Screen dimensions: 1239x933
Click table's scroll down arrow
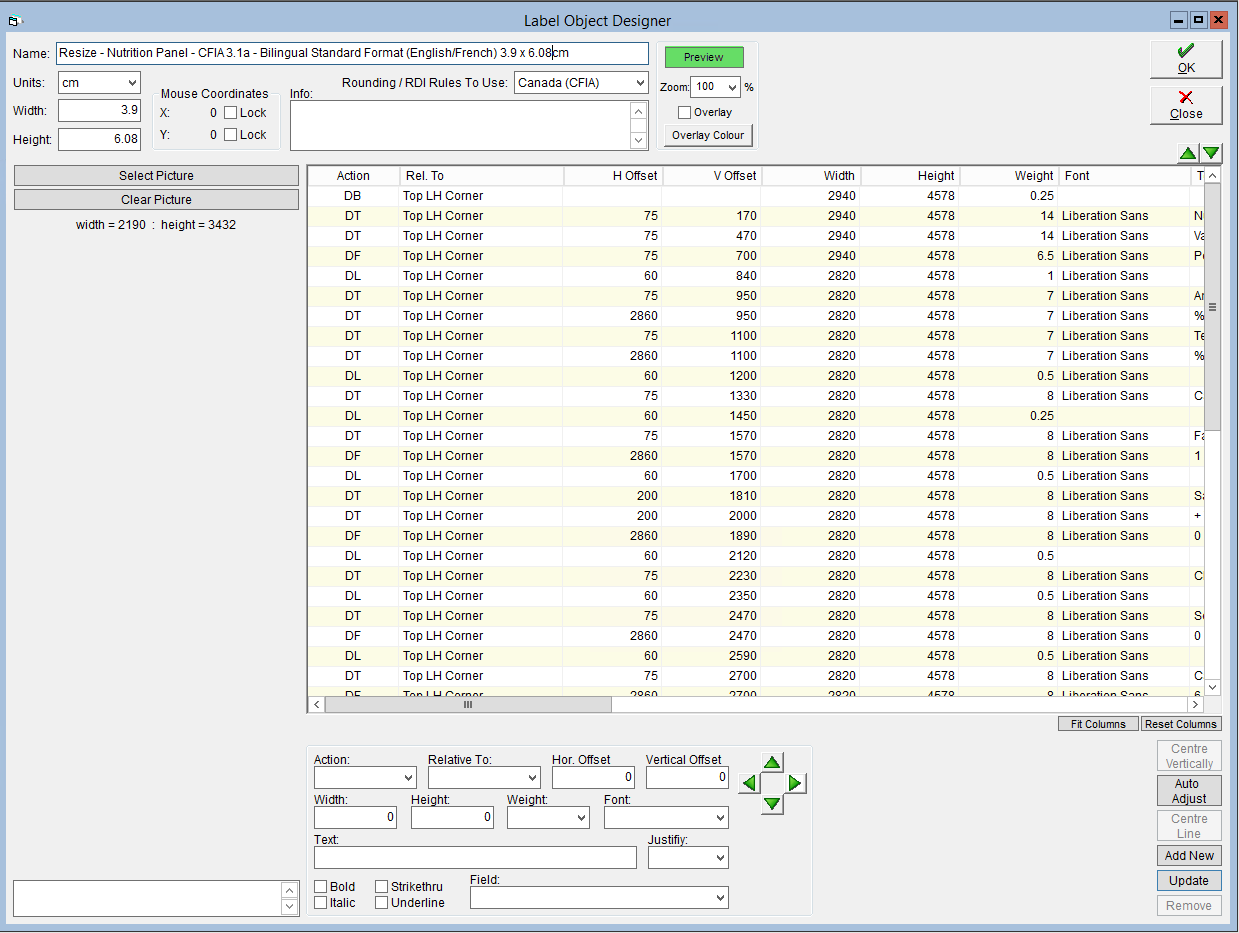(1213, 687)
